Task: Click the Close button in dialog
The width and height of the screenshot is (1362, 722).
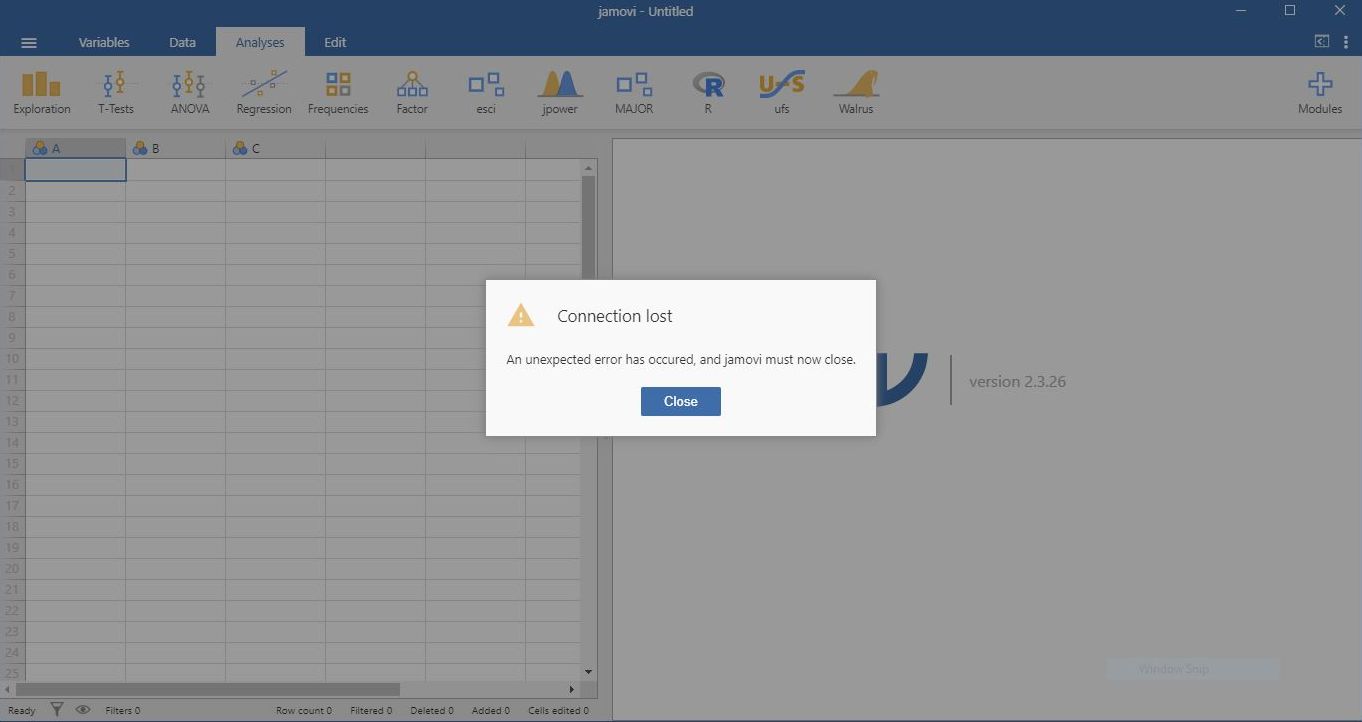Action: tap(680, 401)
